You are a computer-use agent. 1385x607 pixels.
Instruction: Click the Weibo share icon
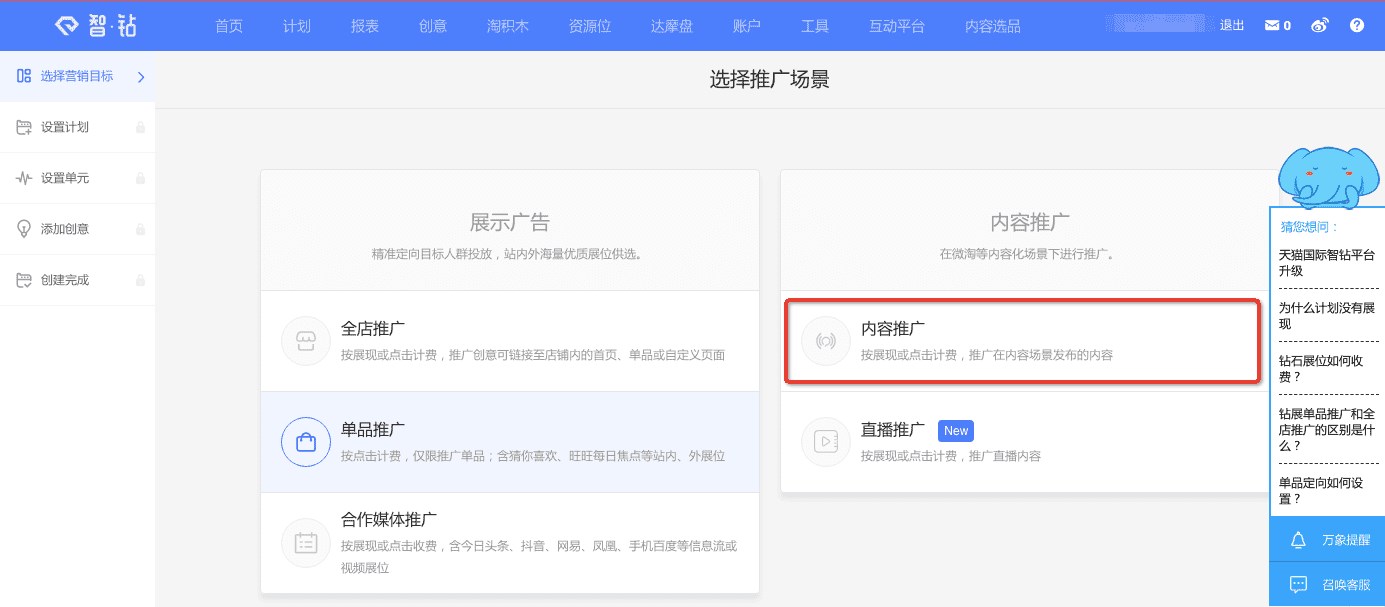pos(1319,25)
